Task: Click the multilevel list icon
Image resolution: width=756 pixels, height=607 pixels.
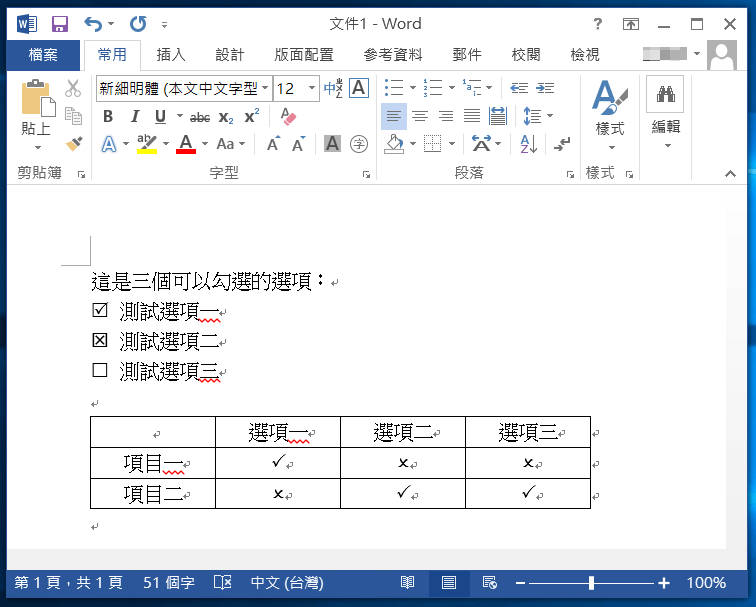Action: point(472,88)
